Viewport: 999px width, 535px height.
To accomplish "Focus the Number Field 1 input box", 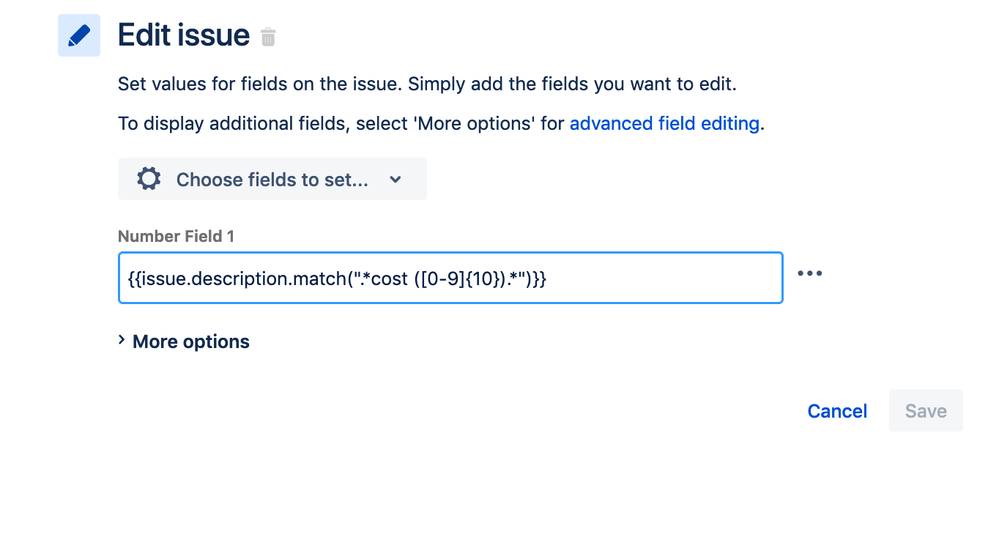I will pos(450,278).
